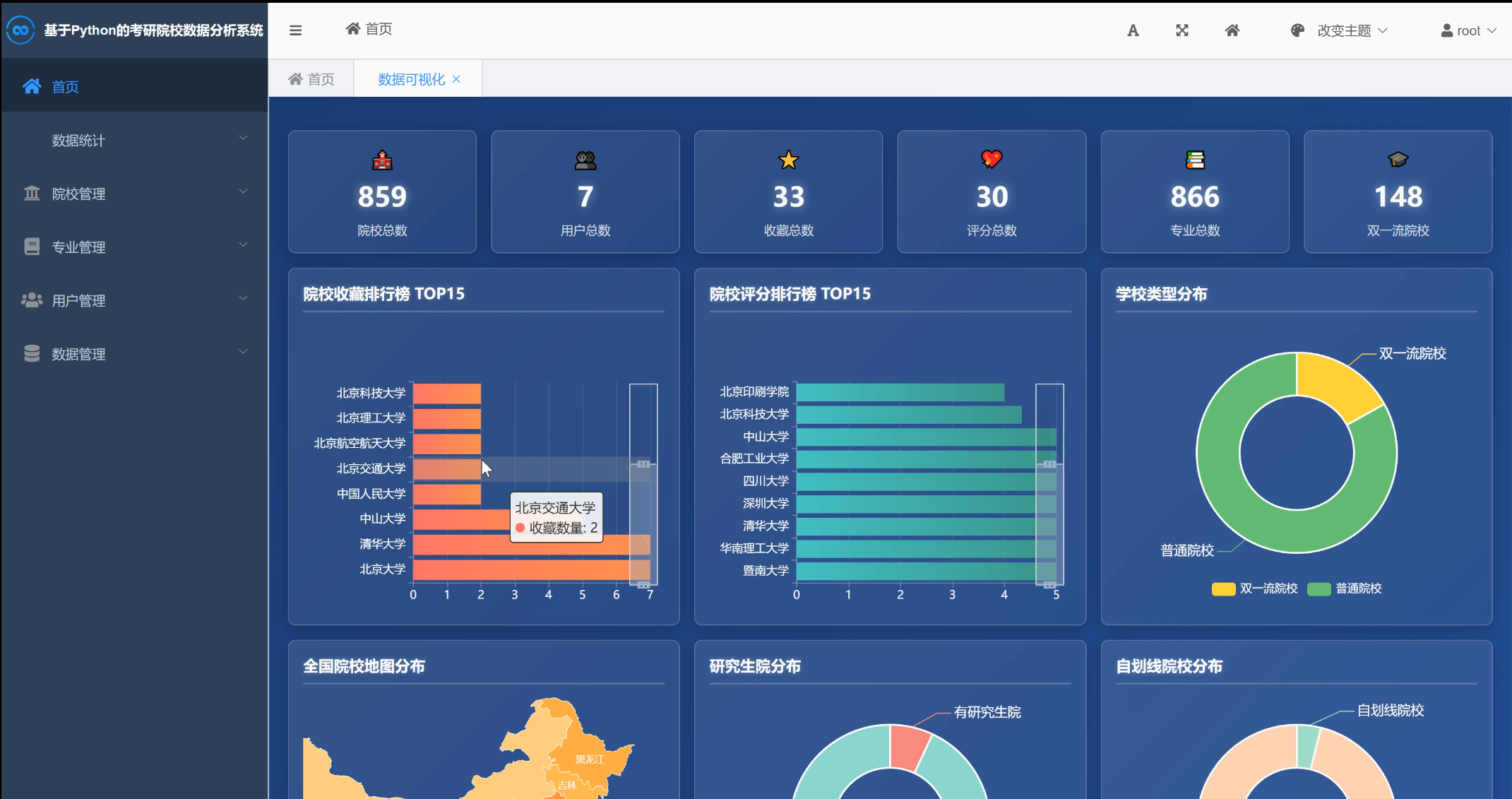This screenshot has width=1512, height=799.
Task: Click the 北京印刷学院 rating bar
Action: tap(900, 392)
